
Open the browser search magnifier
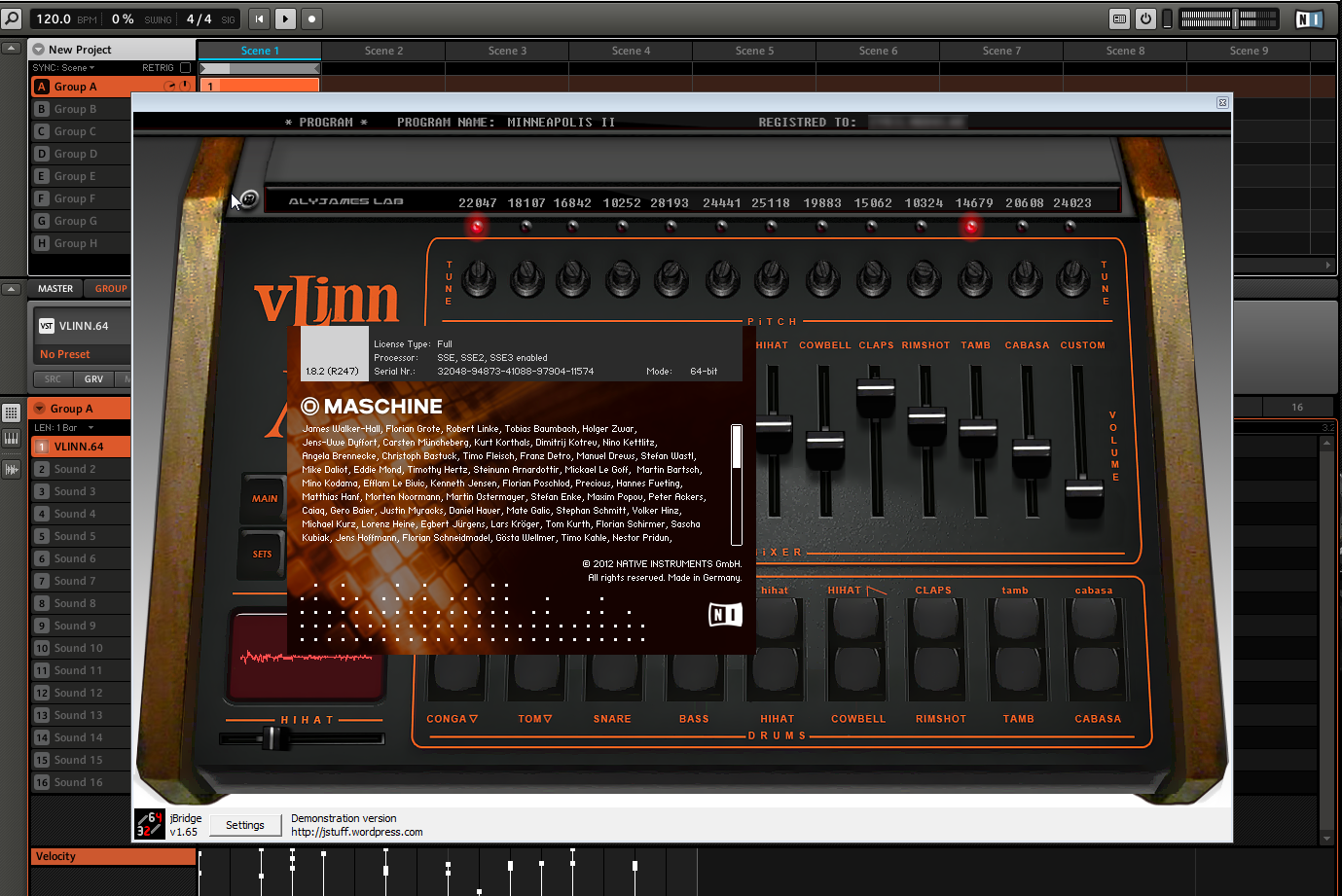tap(12, 18)
